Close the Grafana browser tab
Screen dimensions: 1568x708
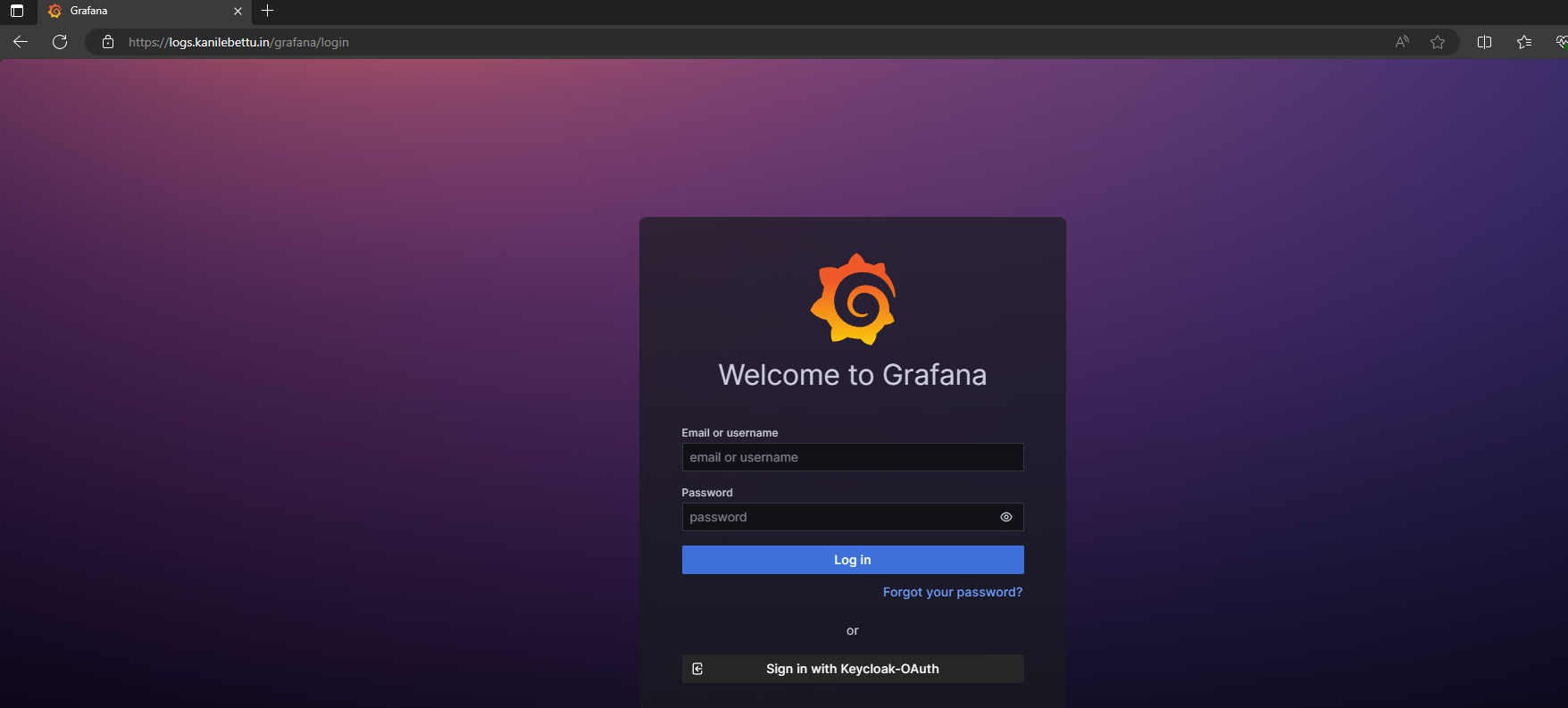point(238,12)
